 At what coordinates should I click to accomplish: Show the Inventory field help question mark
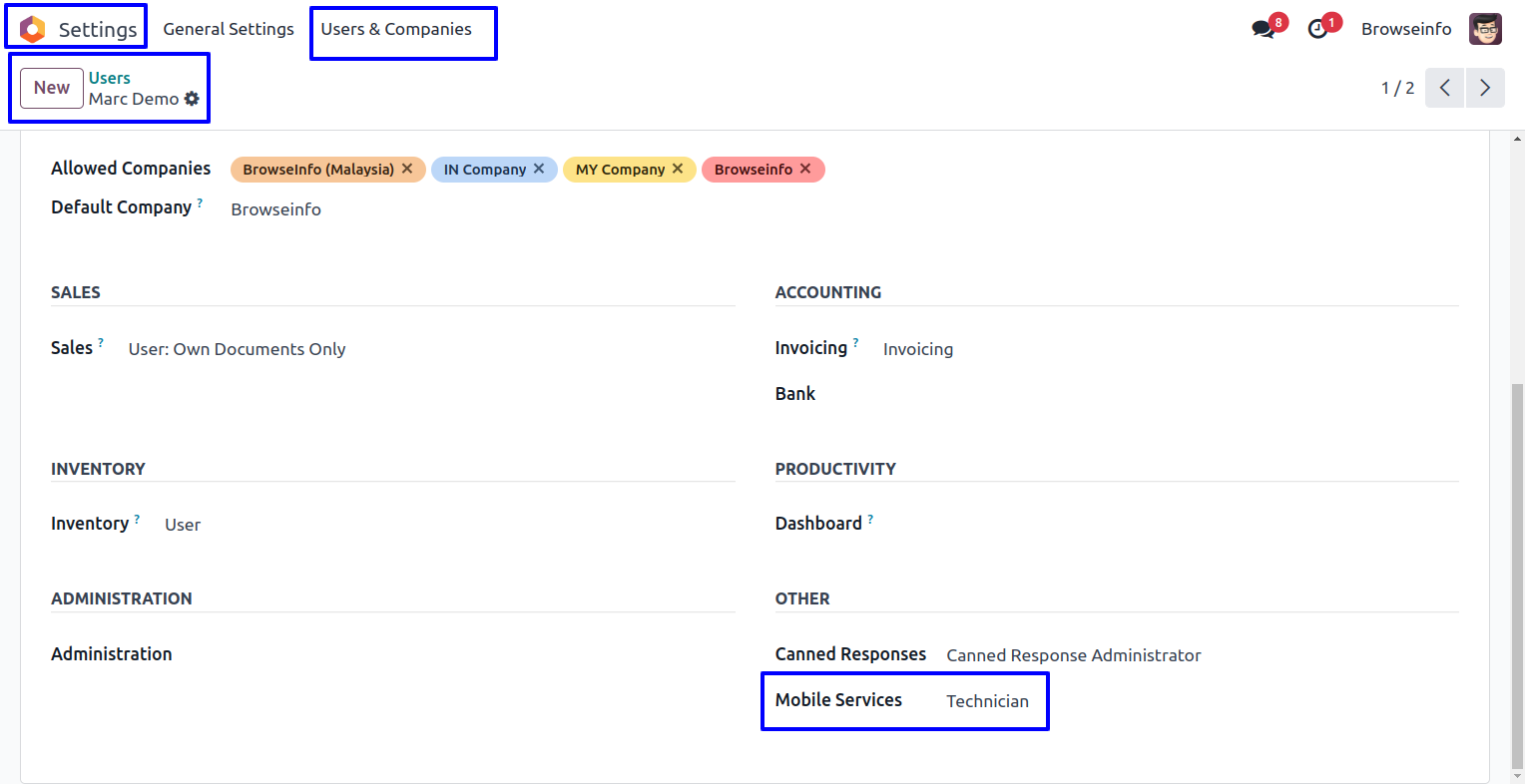(137, 519)
